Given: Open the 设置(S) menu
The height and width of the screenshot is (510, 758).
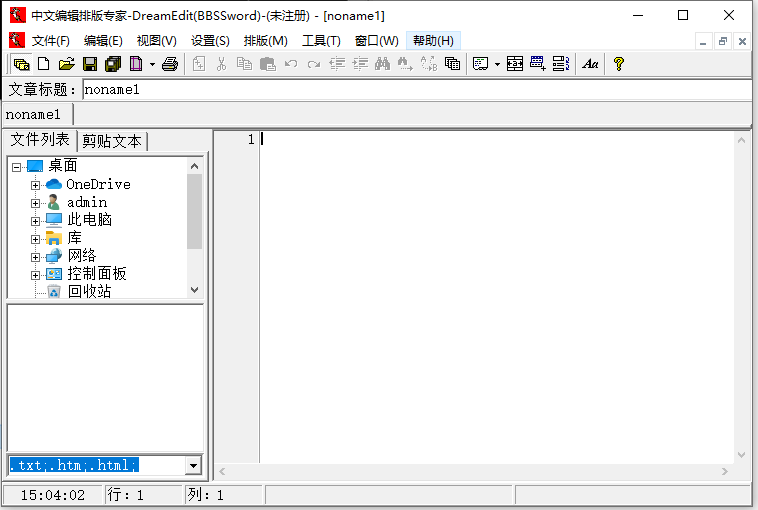Looking at the screenshot, I should tap(210, 41).
